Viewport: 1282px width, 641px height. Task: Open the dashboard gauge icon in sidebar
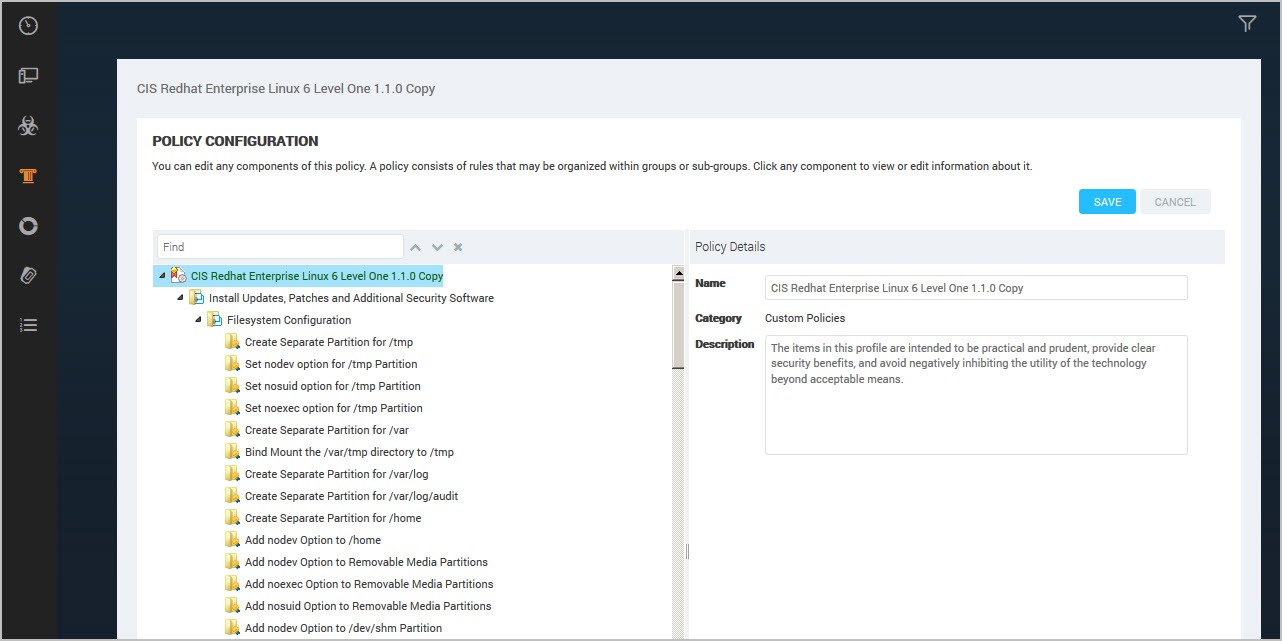[x=28, y=26]
